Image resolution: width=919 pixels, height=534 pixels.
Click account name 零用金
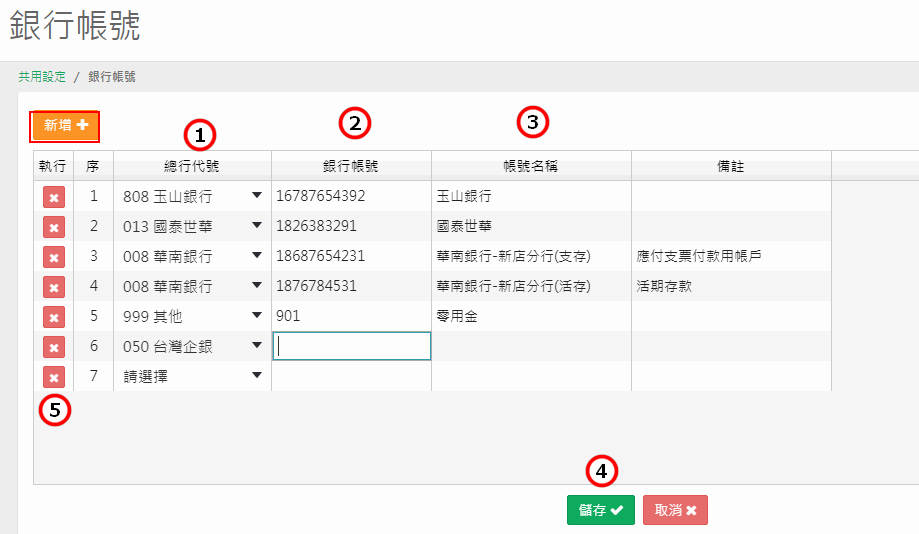(x=457, y=317)
